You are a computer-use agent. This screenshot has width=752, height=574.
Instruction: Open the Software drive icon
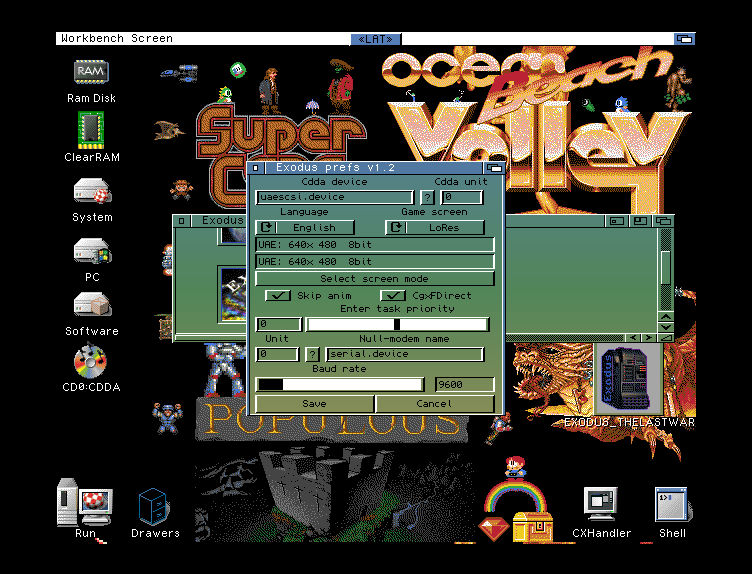(92, 305)
